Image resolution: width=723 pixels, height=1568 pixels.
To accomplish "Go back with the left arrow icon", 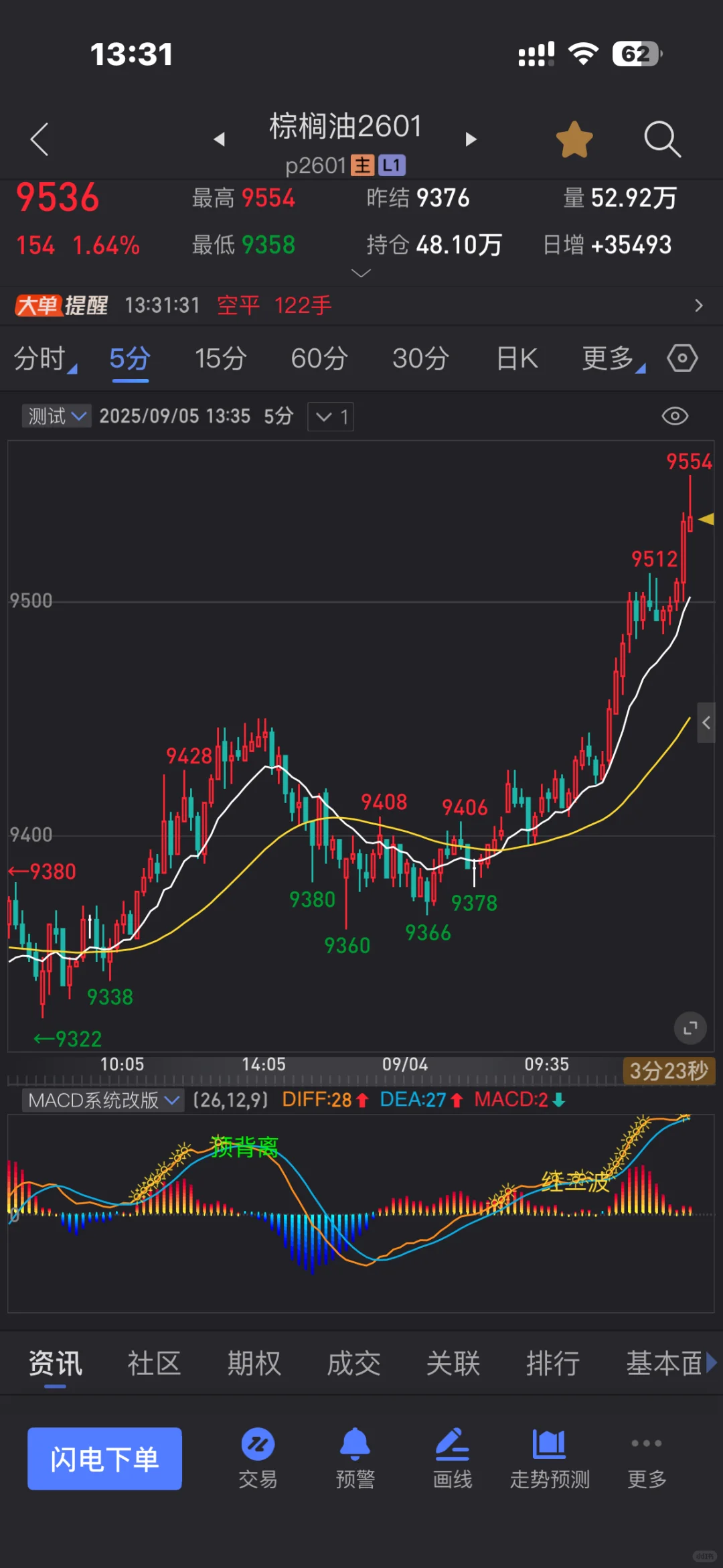I will pos(39,139).
